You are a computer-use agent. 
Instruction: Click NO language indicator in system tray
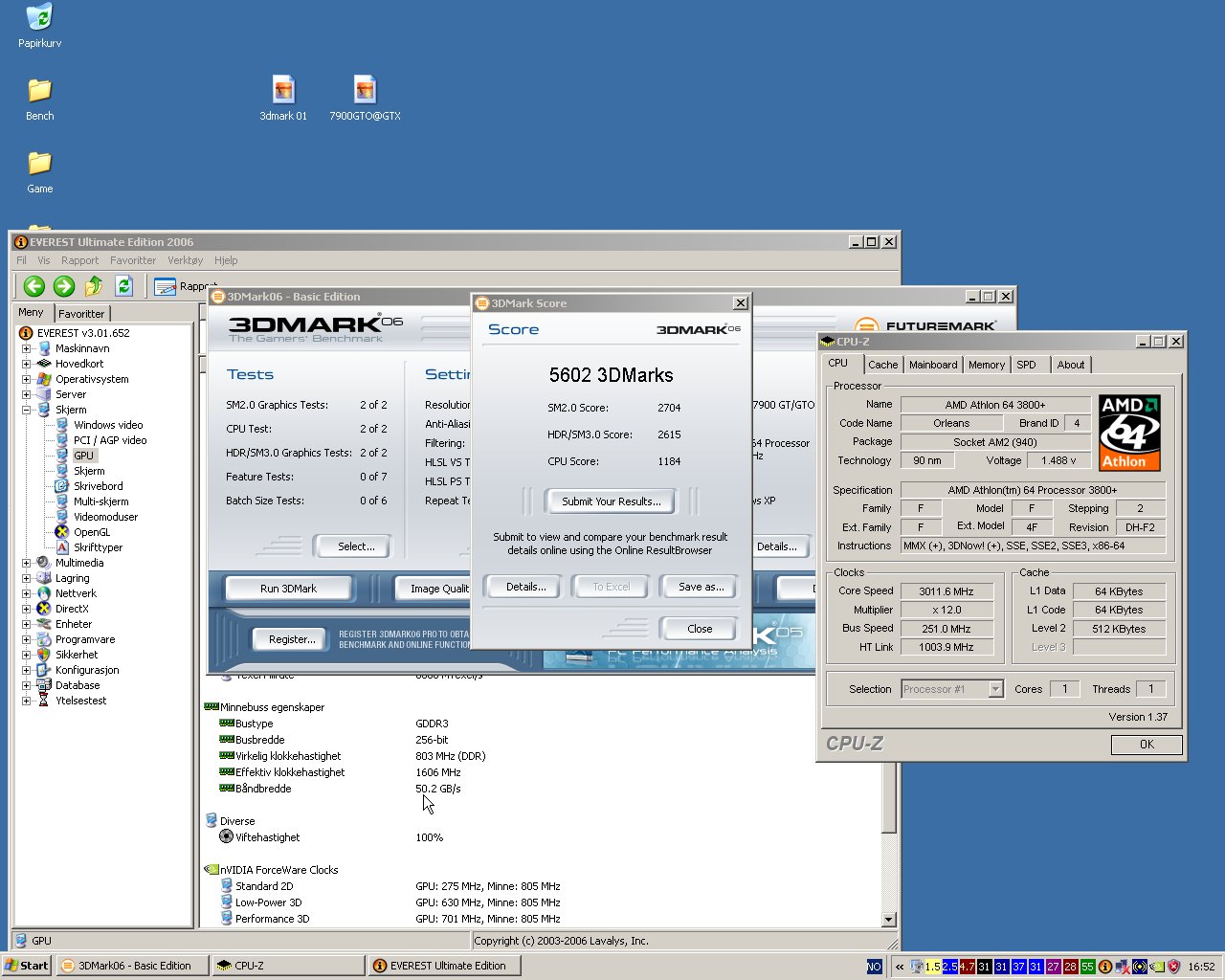[x=874, y=967]
